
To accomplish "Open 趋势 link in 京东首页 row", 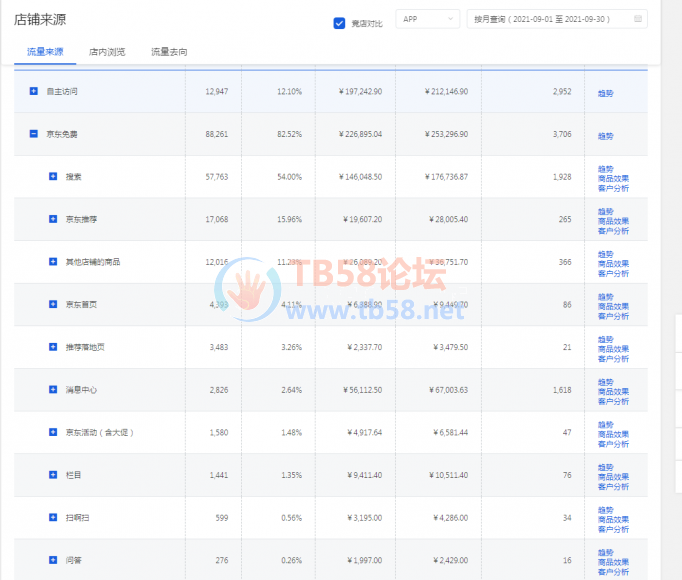I will tap(605, 297).
